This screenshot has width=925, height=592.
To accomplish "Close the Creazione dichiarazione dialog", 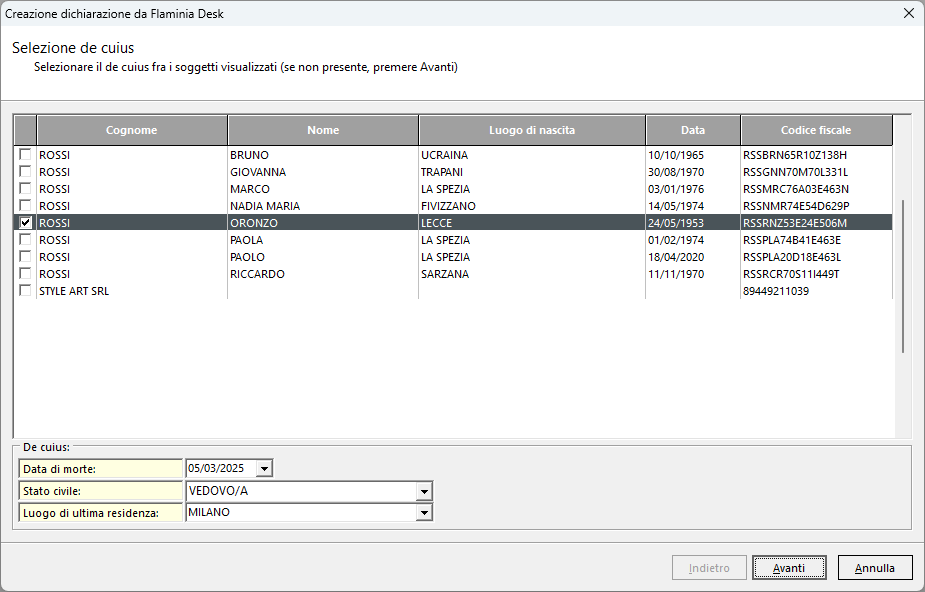I will [908, 13].
